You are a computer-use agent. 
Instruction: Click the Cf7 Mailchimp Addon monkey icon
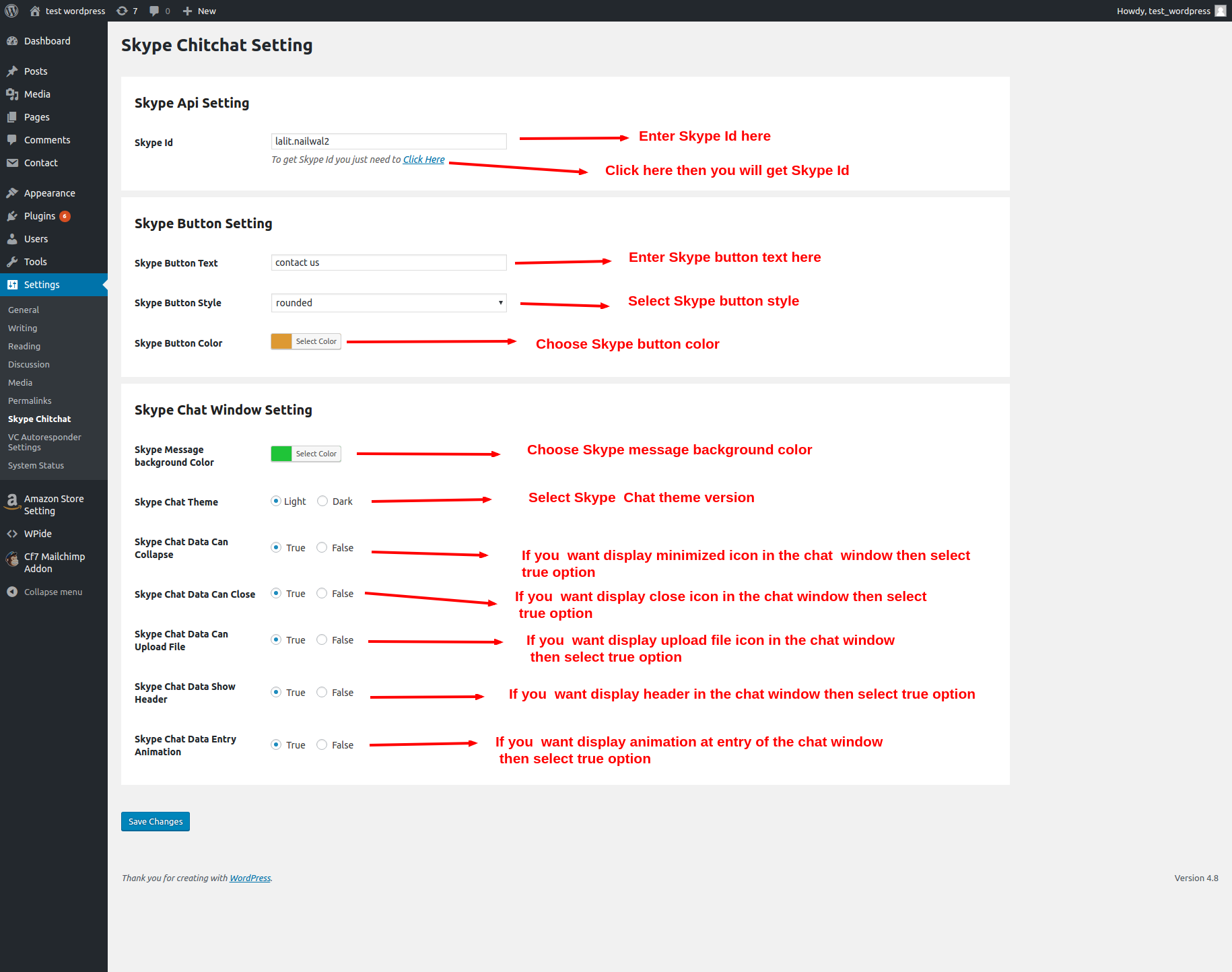click(12, 559)
